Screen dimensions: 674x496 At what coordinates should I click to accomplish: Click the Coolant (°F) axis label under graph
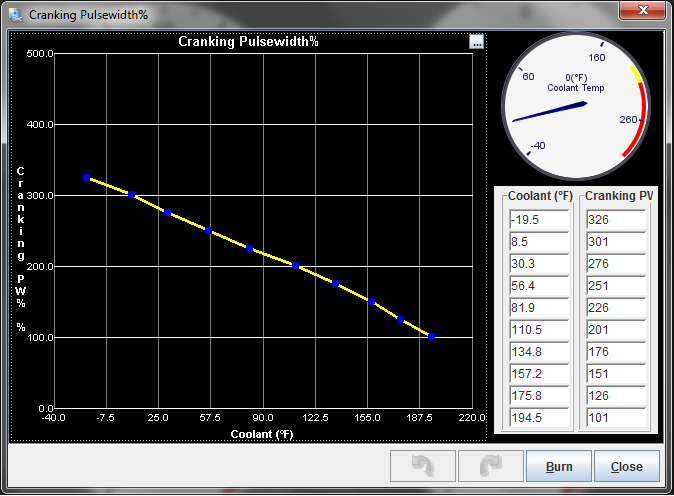coord(262,434)
